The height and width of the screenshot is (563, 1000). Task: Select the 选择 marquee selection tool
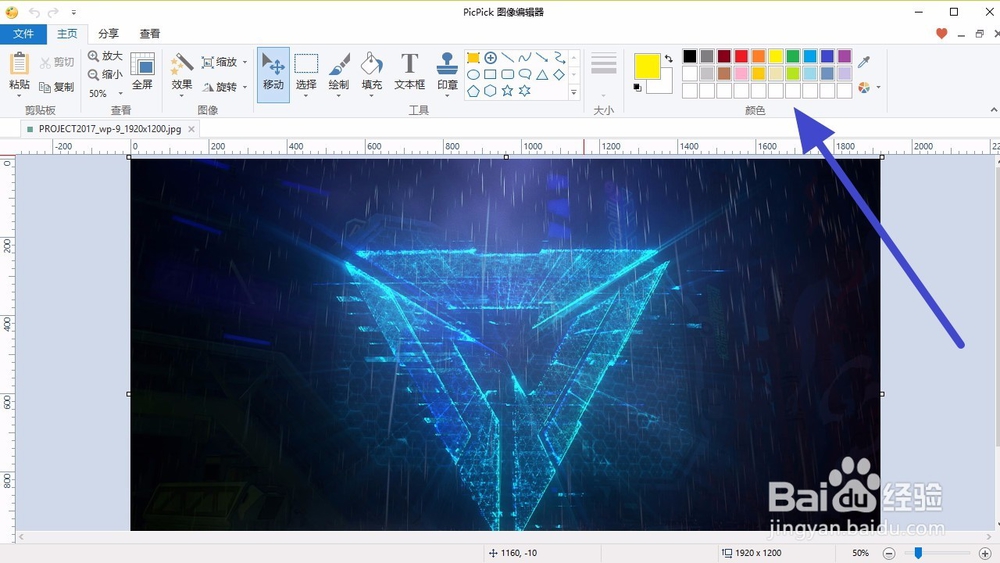coord(306,74)
